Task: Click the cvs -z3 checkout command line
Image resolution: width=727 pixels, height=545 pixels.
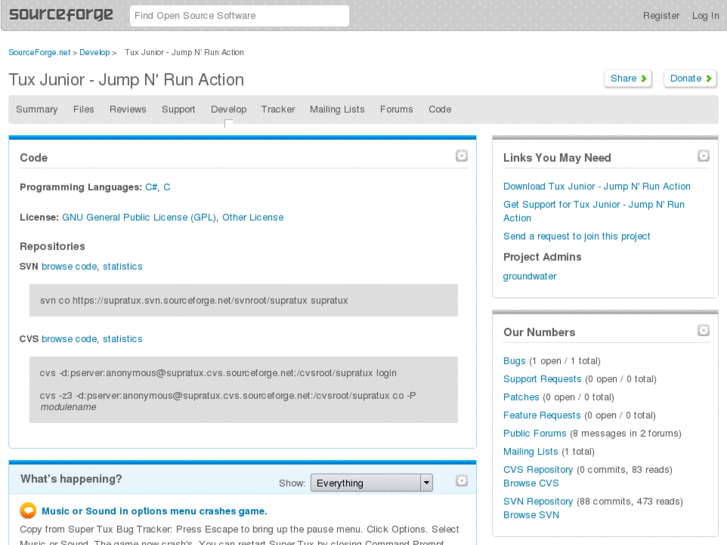Action: pos(228,401)
